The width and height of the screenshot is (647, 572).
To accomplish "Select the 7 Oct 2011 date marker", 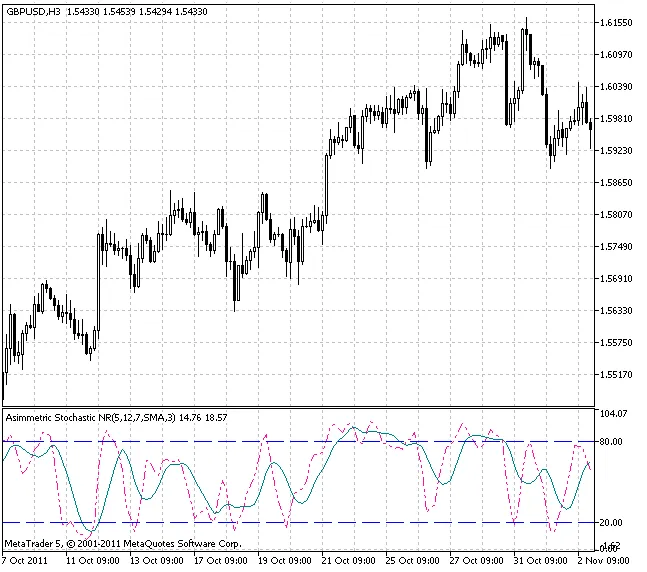I will (29, 560).
